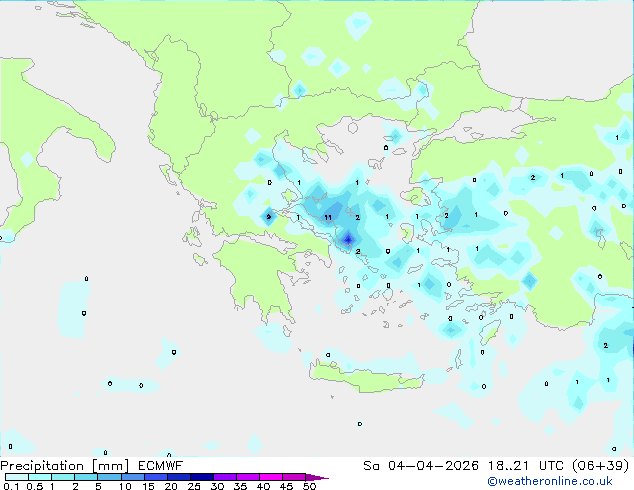Click the '50' legend scale label
The image size is (634, 490).
(x=309, y=486)
